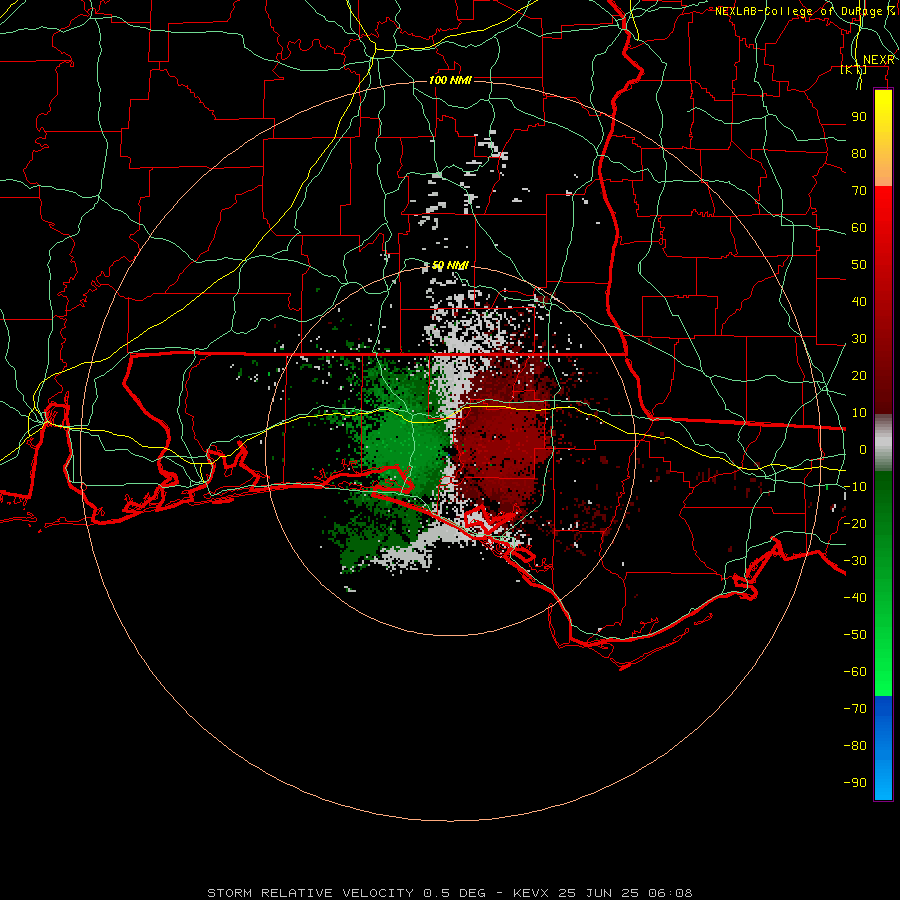
Task: Click the -10 value on velocity scale
Action: (855, 487)
